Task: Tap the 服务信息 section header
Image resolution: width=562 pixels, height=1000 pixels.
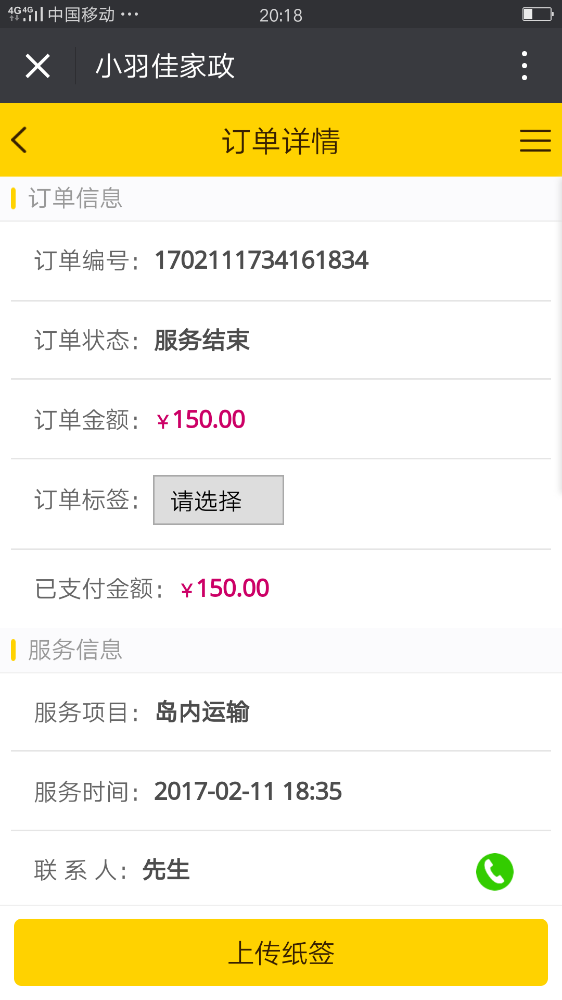Action: [75, 650]
